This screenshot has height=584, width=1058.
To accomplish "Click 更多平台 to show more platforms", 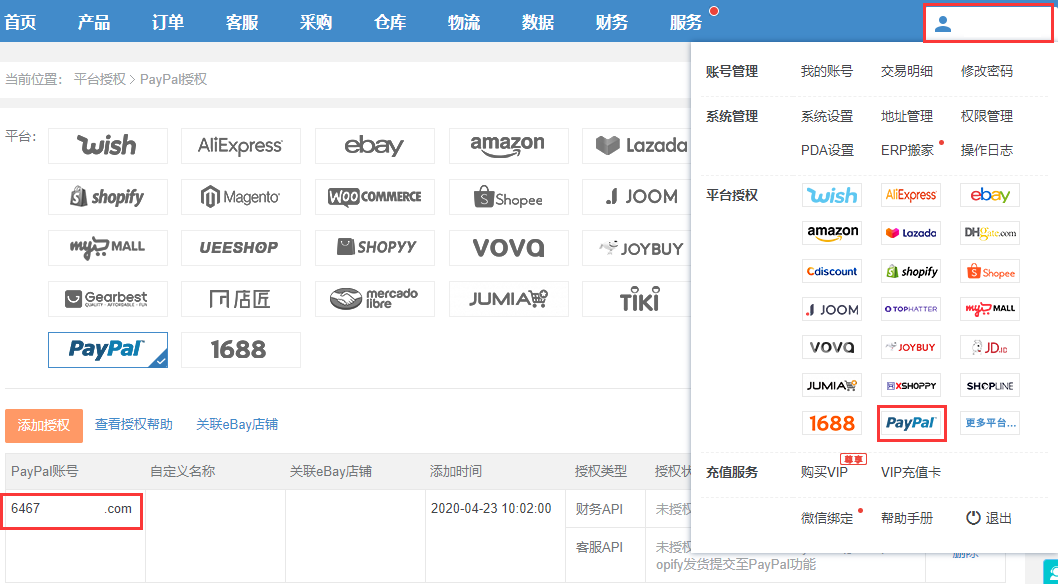I will pyautogui.click(x=990, y=424).
